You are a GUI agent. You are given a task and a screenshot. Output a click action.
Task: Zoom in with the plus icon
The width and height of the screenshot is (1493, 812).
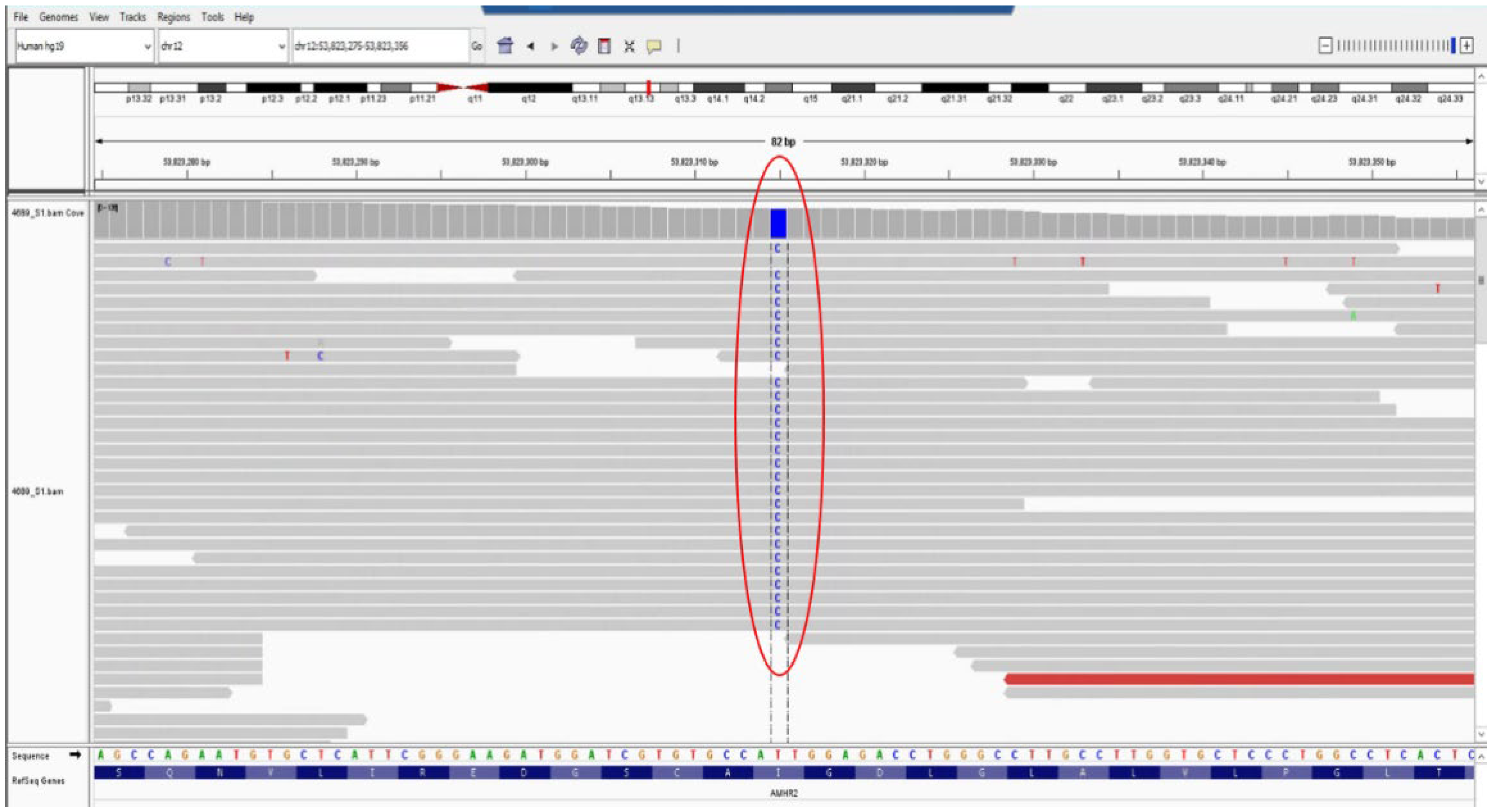(x=1467, y=45)
